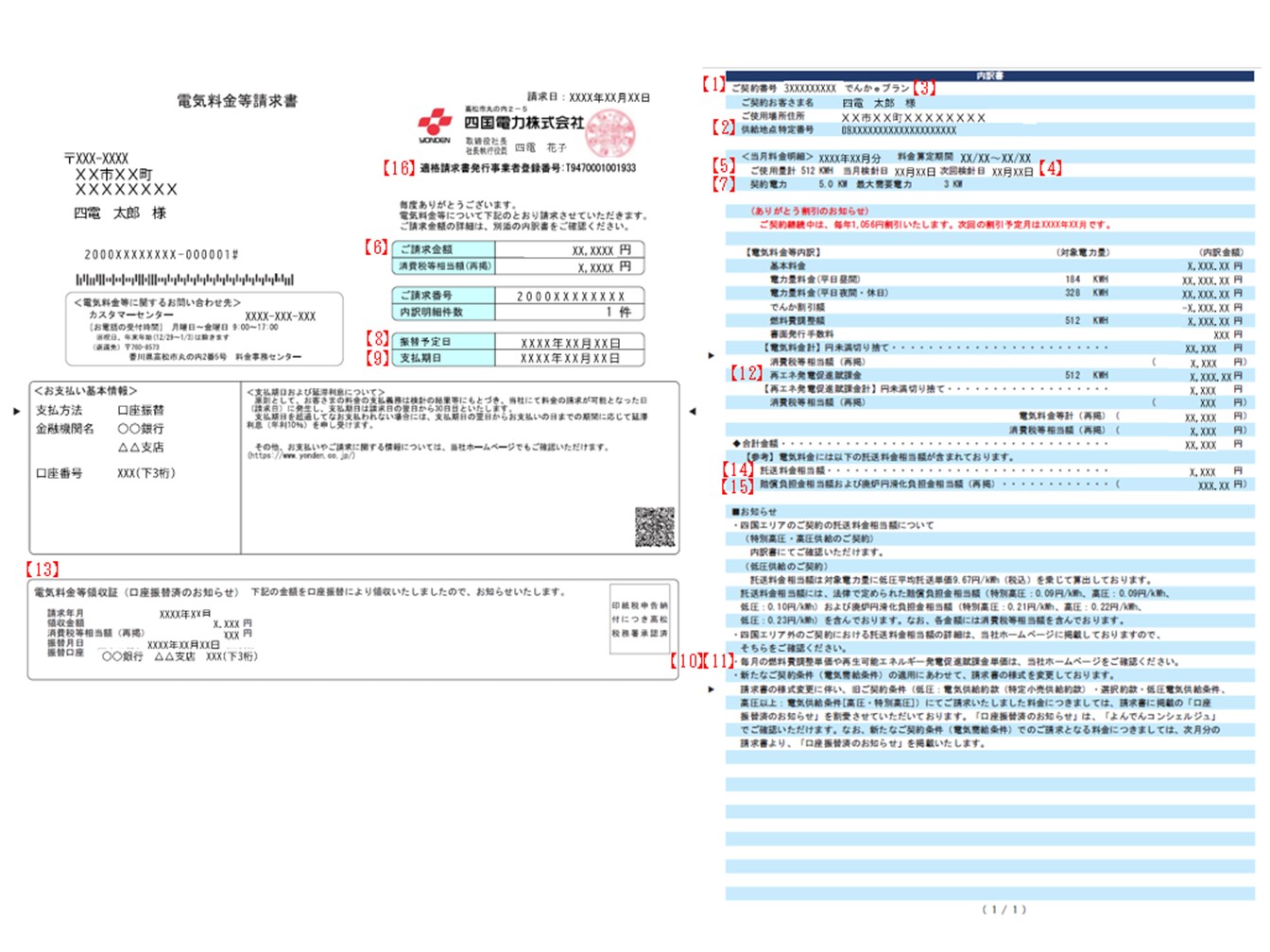This screenshot has height=952, width=1270.
Task: Click red marker 【1】 beside ご契約番号
Action: 714,84
